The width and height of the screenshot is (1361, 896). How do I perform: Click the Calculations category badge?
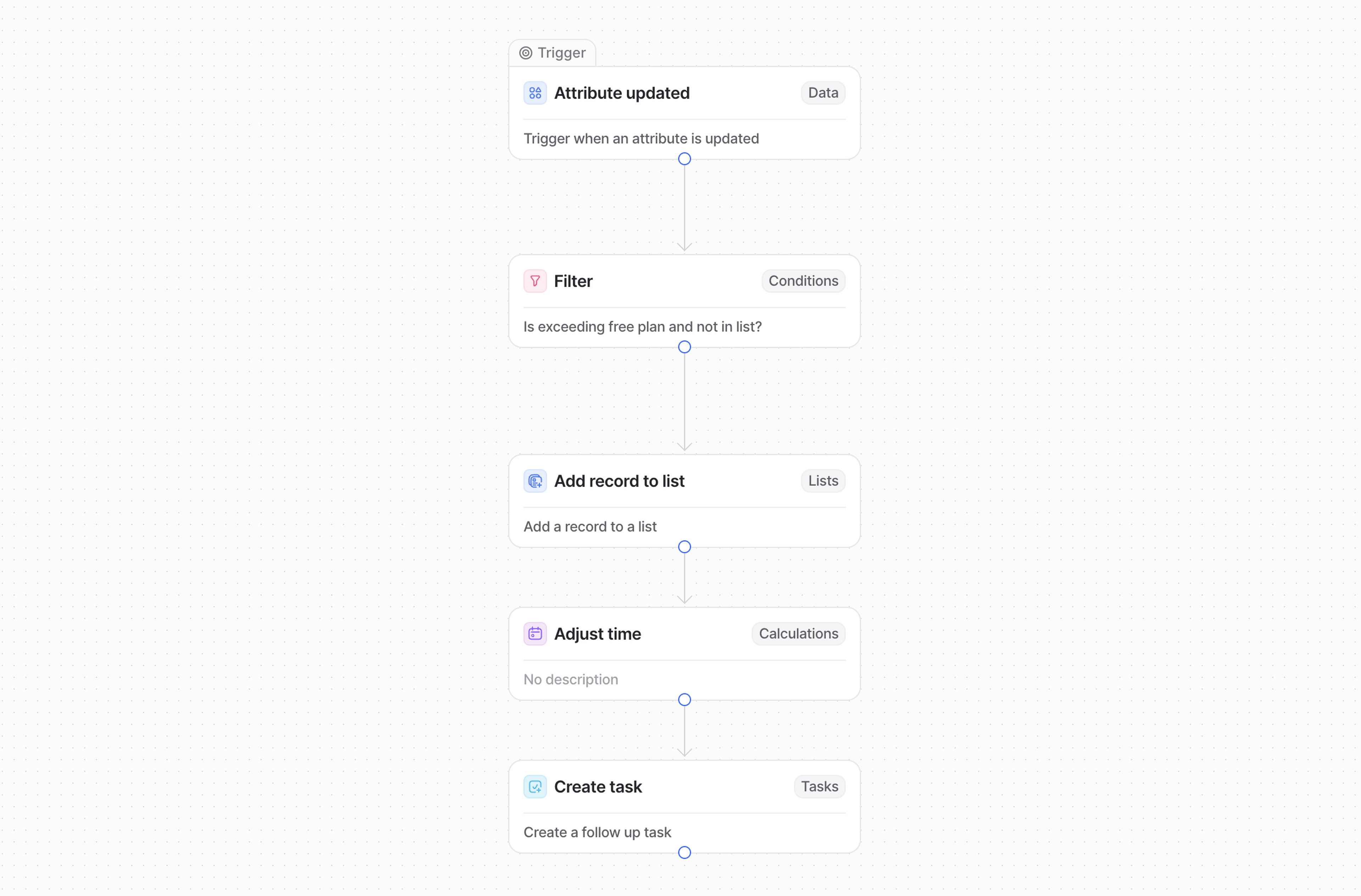pyautogui.click(x=798, y=634)
